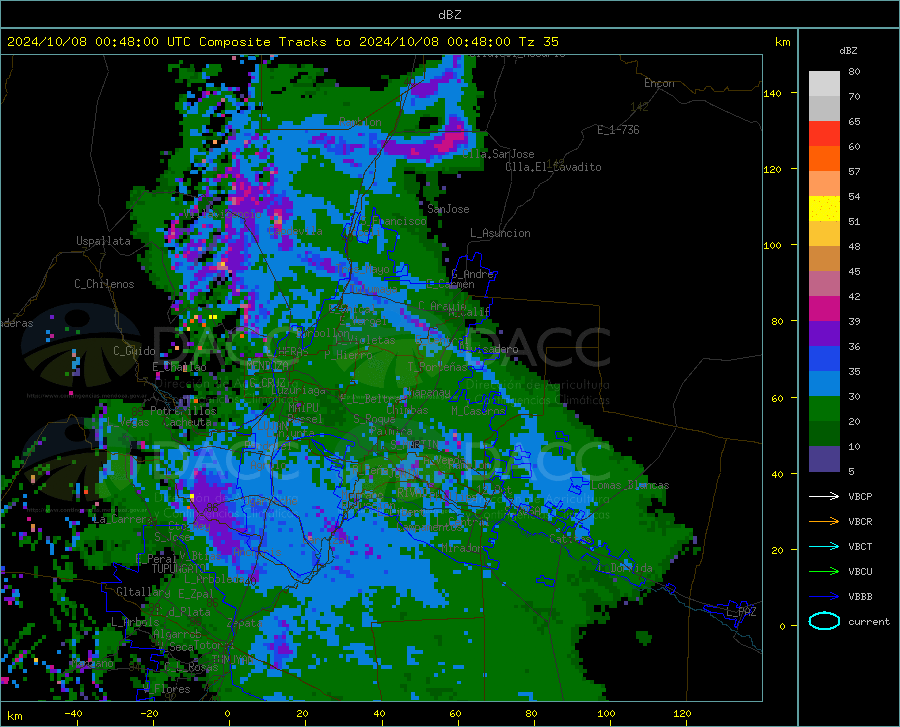The height and width of the screenshot is (727, 900).
Task: Select the red 60–65 dBZ swatch
Action: click(824, 134)
